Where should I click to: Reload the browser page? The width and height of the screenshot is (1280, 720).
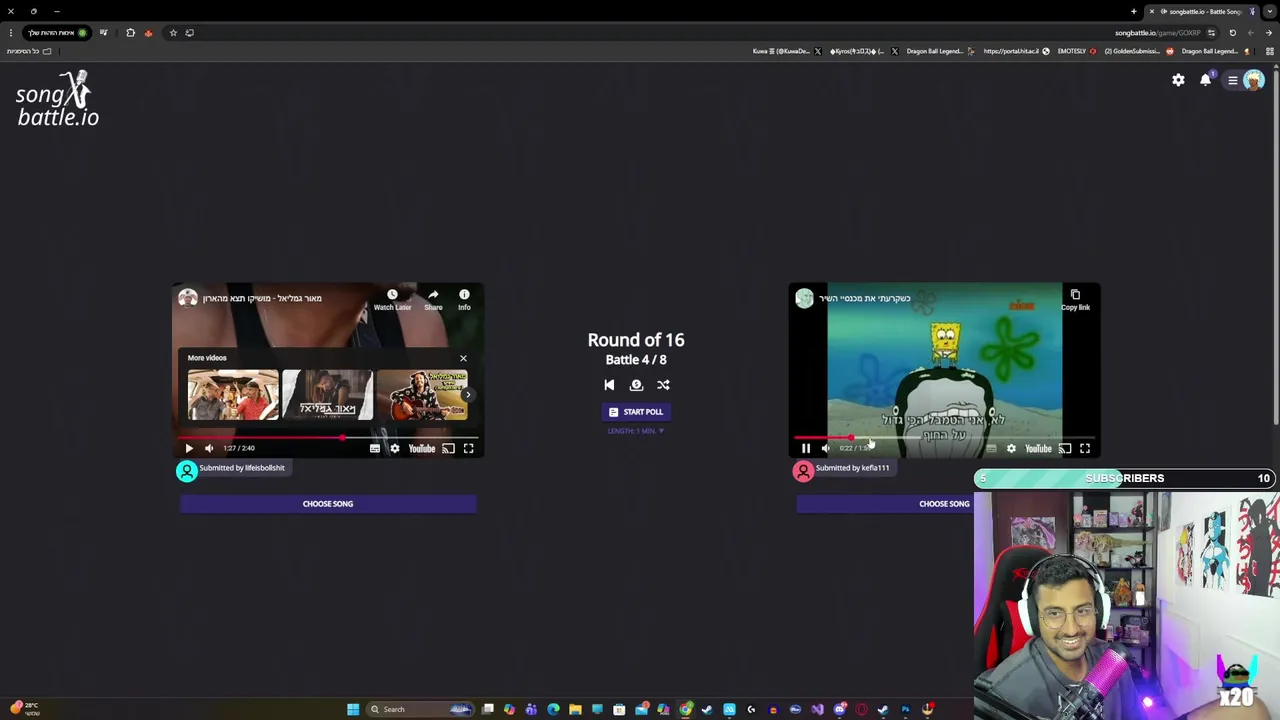point(1232,33)
